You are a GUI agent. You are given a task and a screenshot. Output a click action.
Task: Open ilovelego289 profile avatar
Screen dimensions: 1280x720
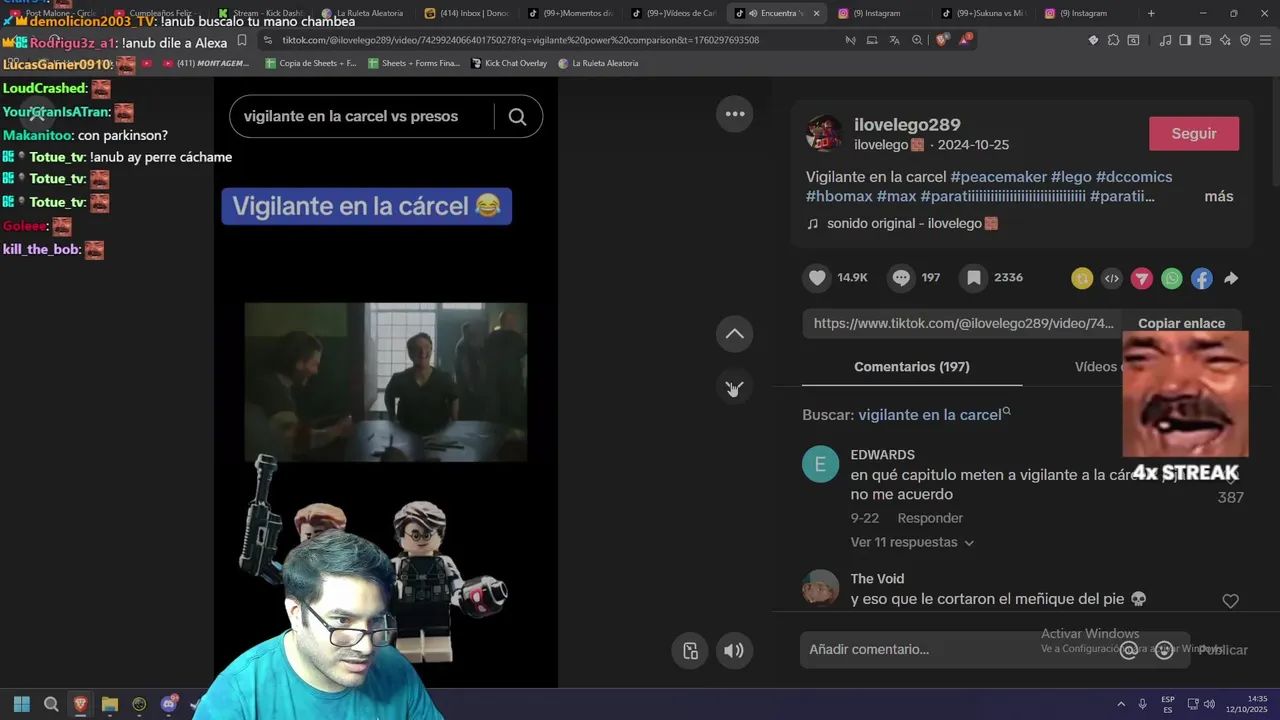tap(824, 134)
